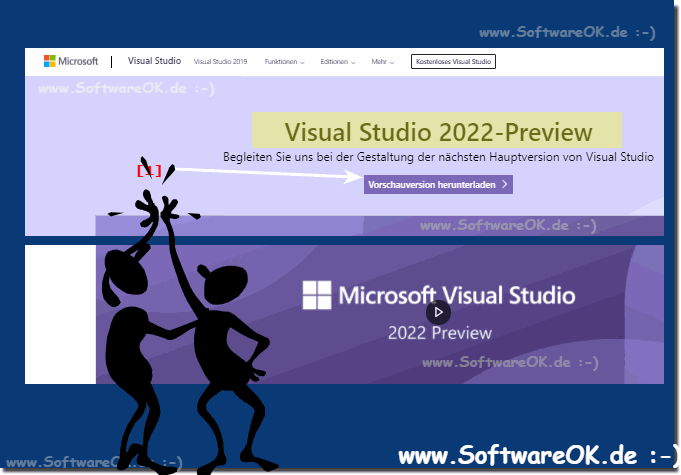Click the Microsoft Visual Studio video thumbnail title
This screenshot has height=475, width=681.
(457, 295)
